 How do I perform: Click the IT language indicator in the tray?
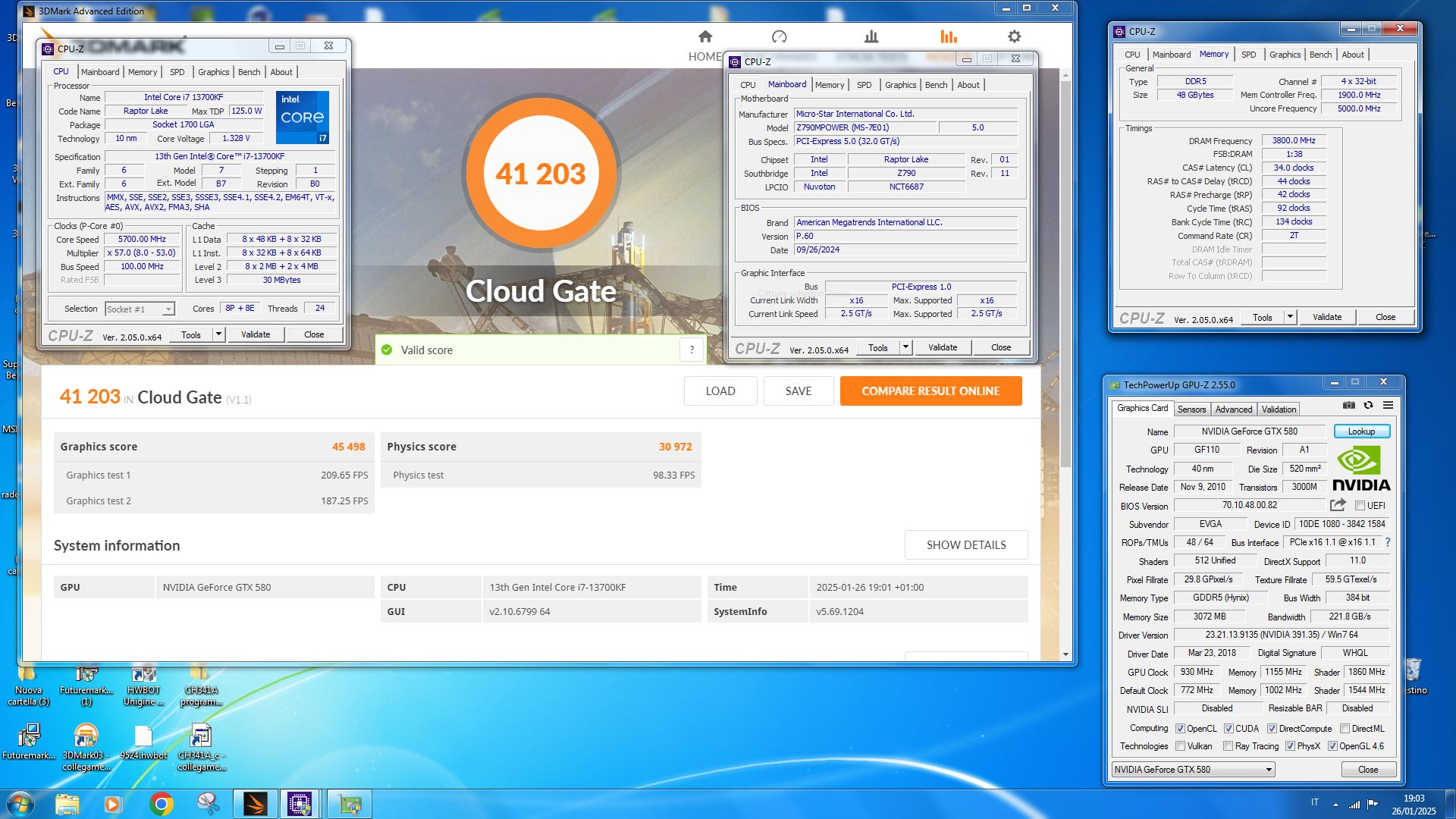1314,802
